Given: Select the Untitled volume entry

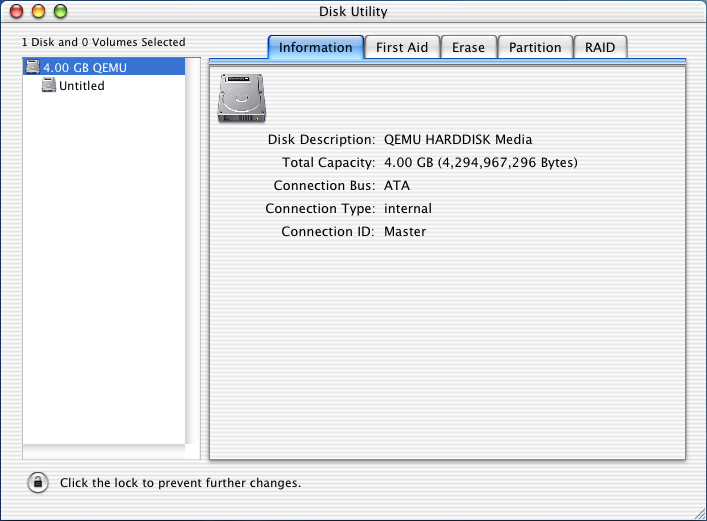Looking at the screenshot, I should coord(81,86).
